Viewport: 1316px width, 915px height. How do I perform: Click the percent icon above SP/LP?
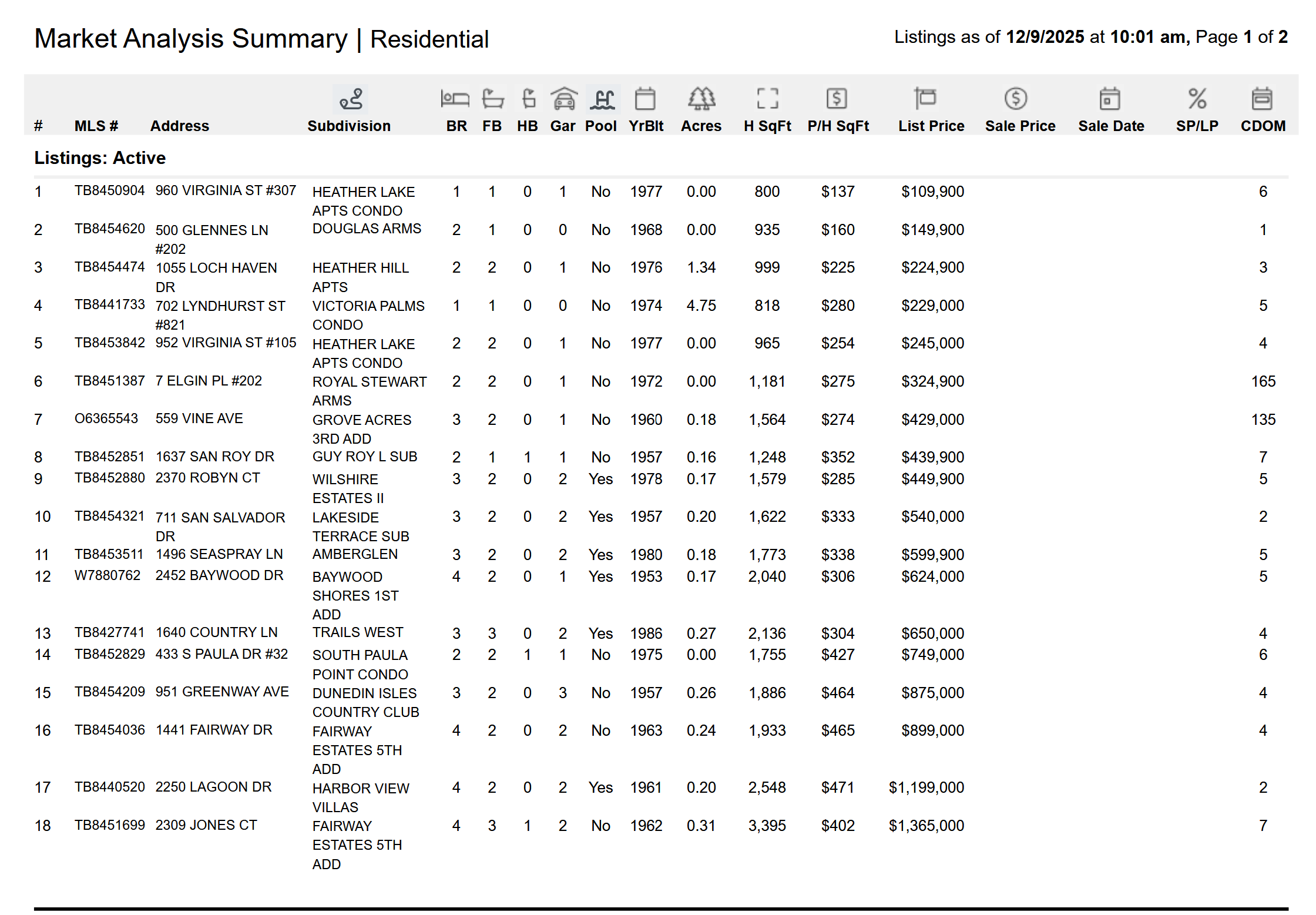(x=1197, y=99)
